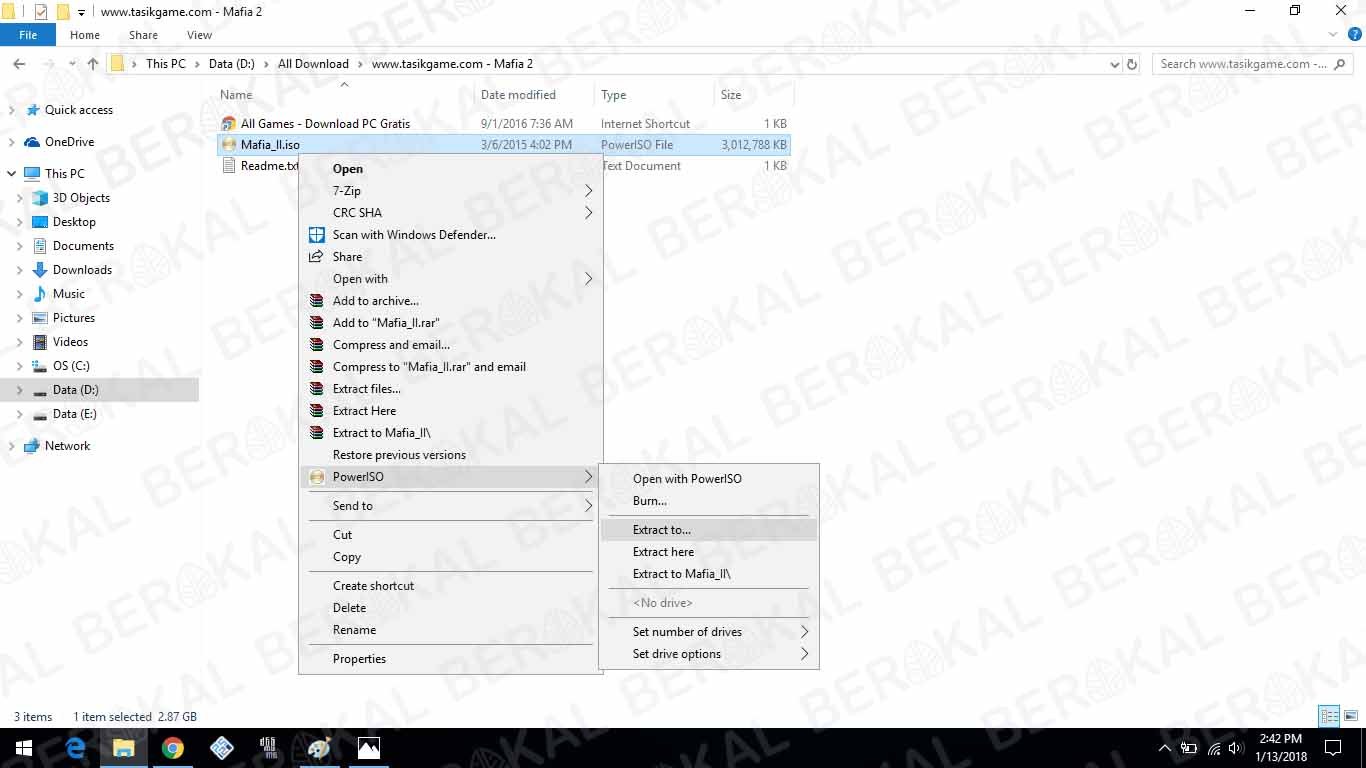Expand the ribbon with the chevron
1366x768 pixels.
pos(1331,35)
